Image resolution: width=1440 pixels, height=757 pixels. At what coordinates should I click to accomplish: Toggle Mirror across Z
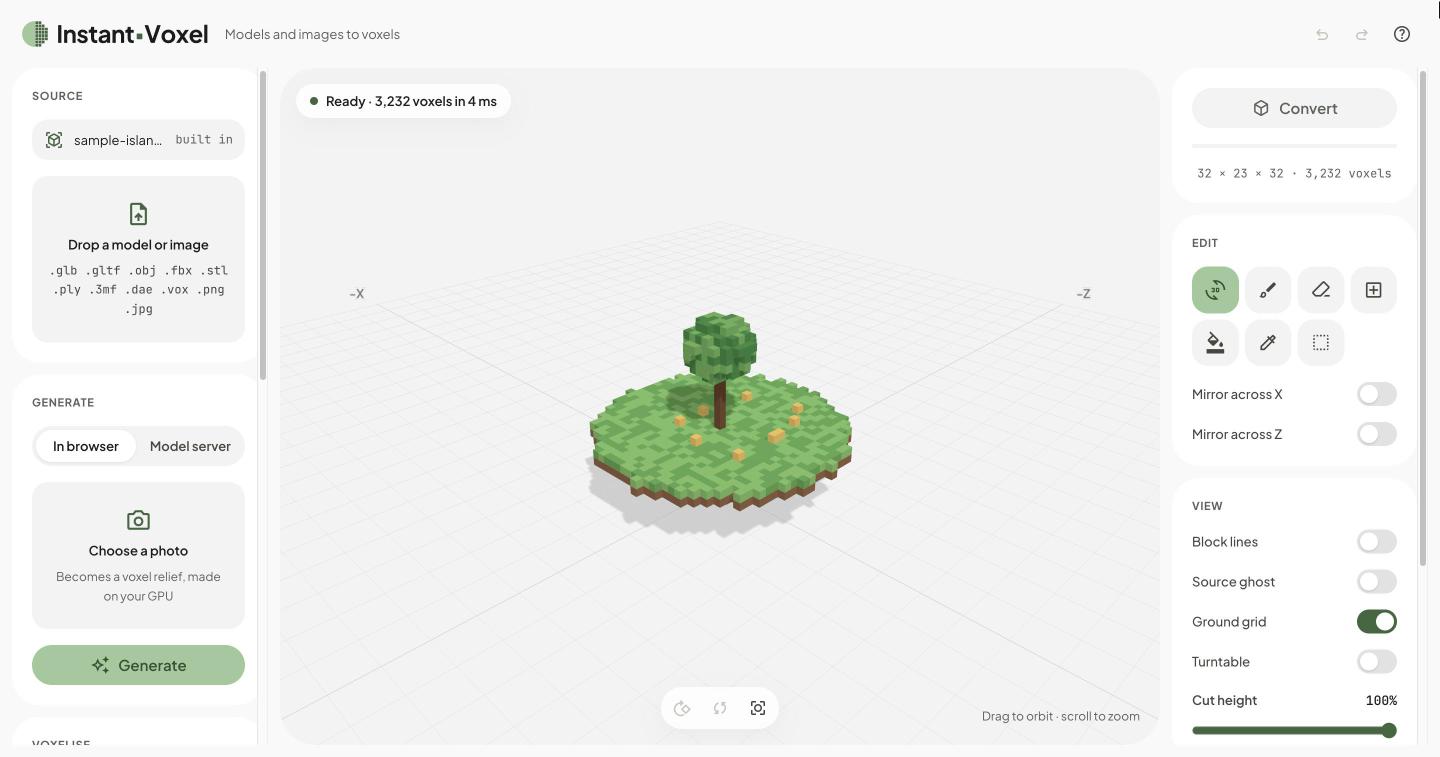point(1377,434)
